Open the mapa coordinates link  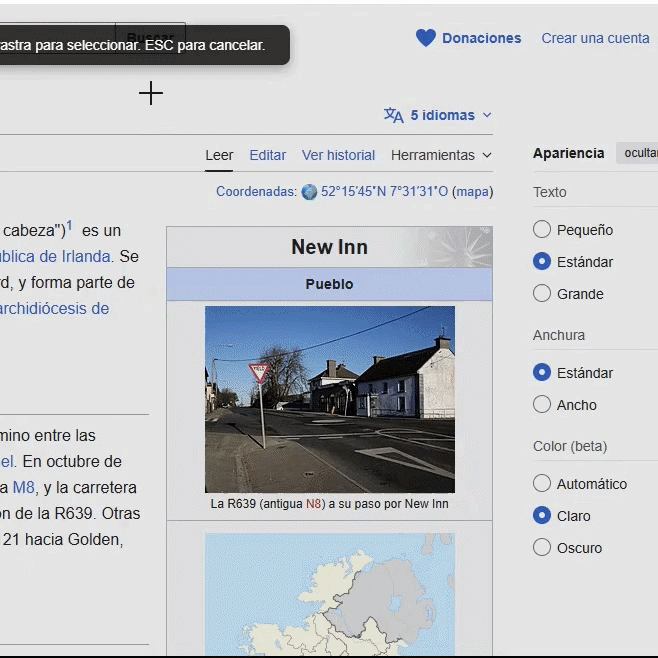click(x=473, y=192)
